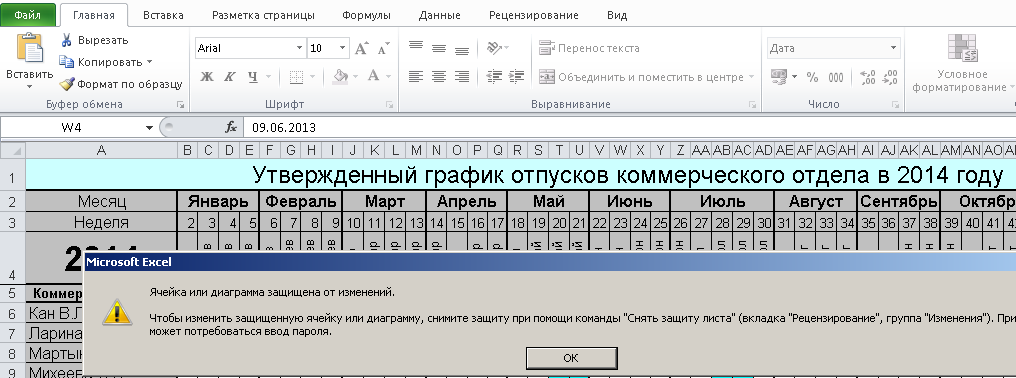The image size is (1016, 378).
Task: Select column A header
Action: pos(101,150)
